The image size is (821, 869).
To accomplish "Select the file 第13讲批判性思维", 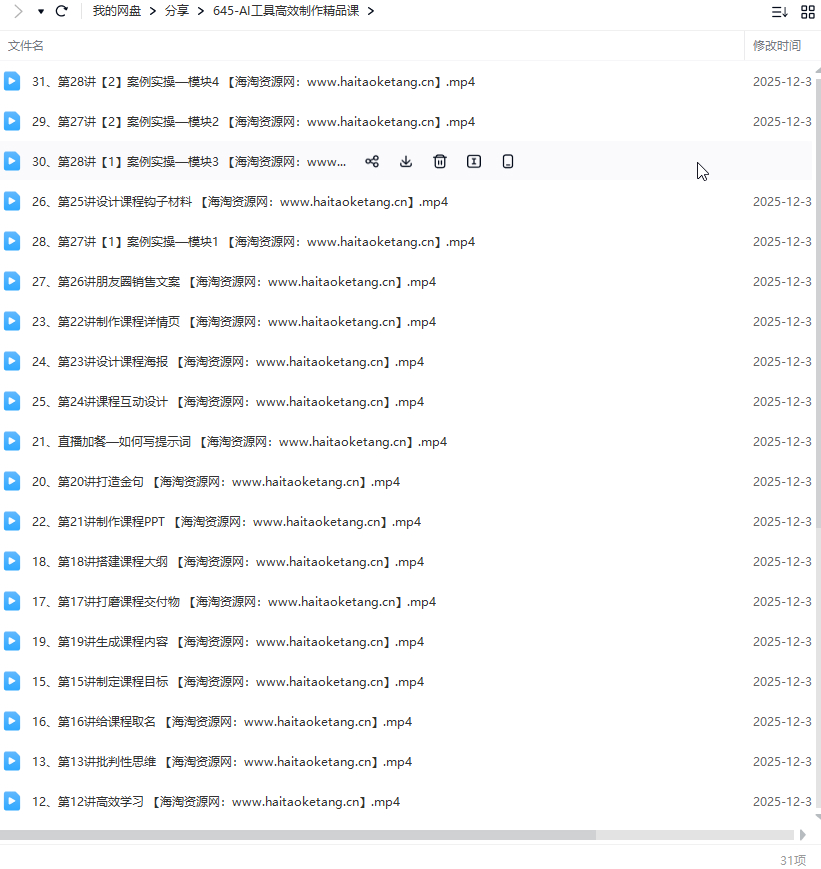I will pyautogui.click(x=221, y=762).
